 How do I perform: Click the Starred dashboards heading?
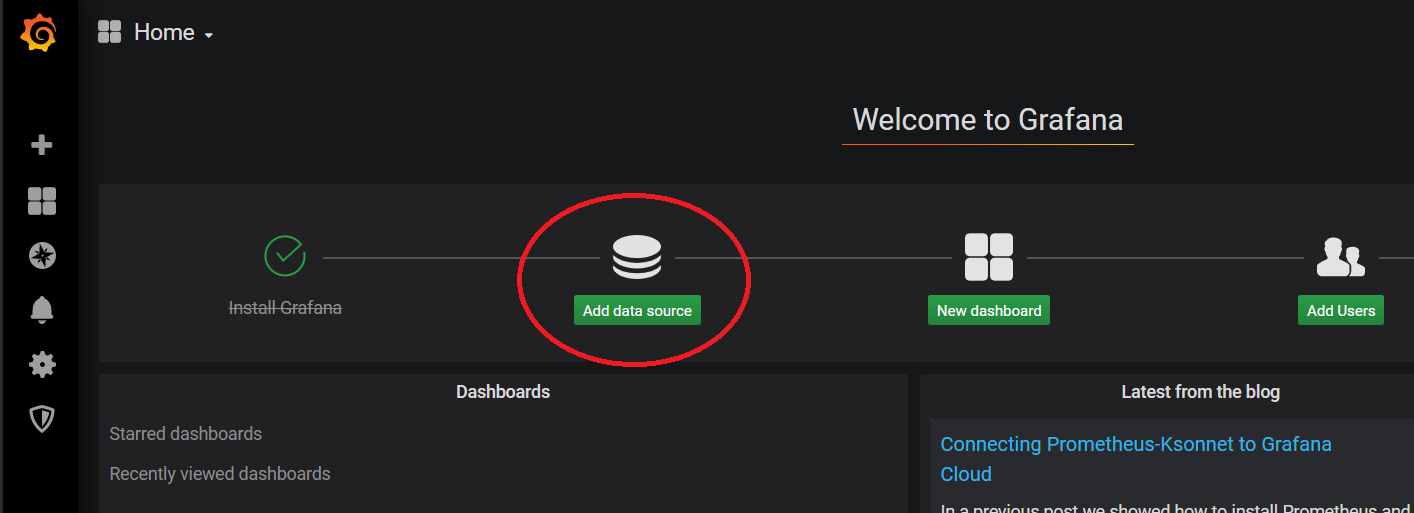tap(185, 433)
